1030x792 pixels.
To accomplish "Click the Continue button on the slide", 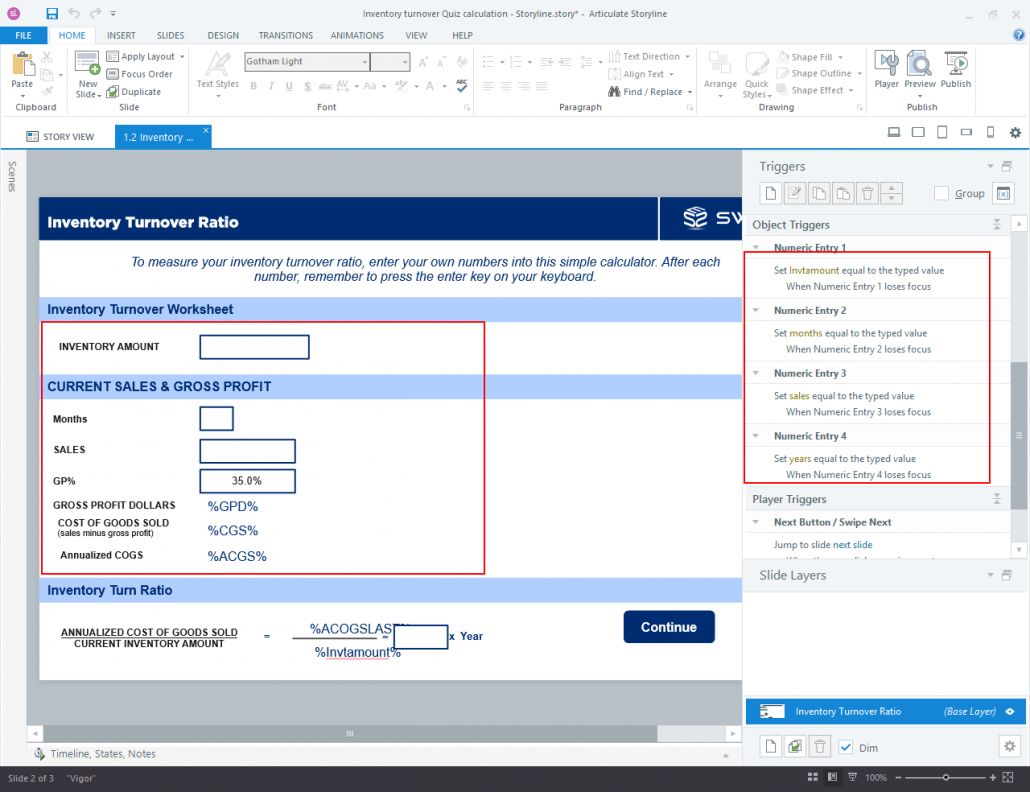I will pyautogui.click(x=668, y=626).
